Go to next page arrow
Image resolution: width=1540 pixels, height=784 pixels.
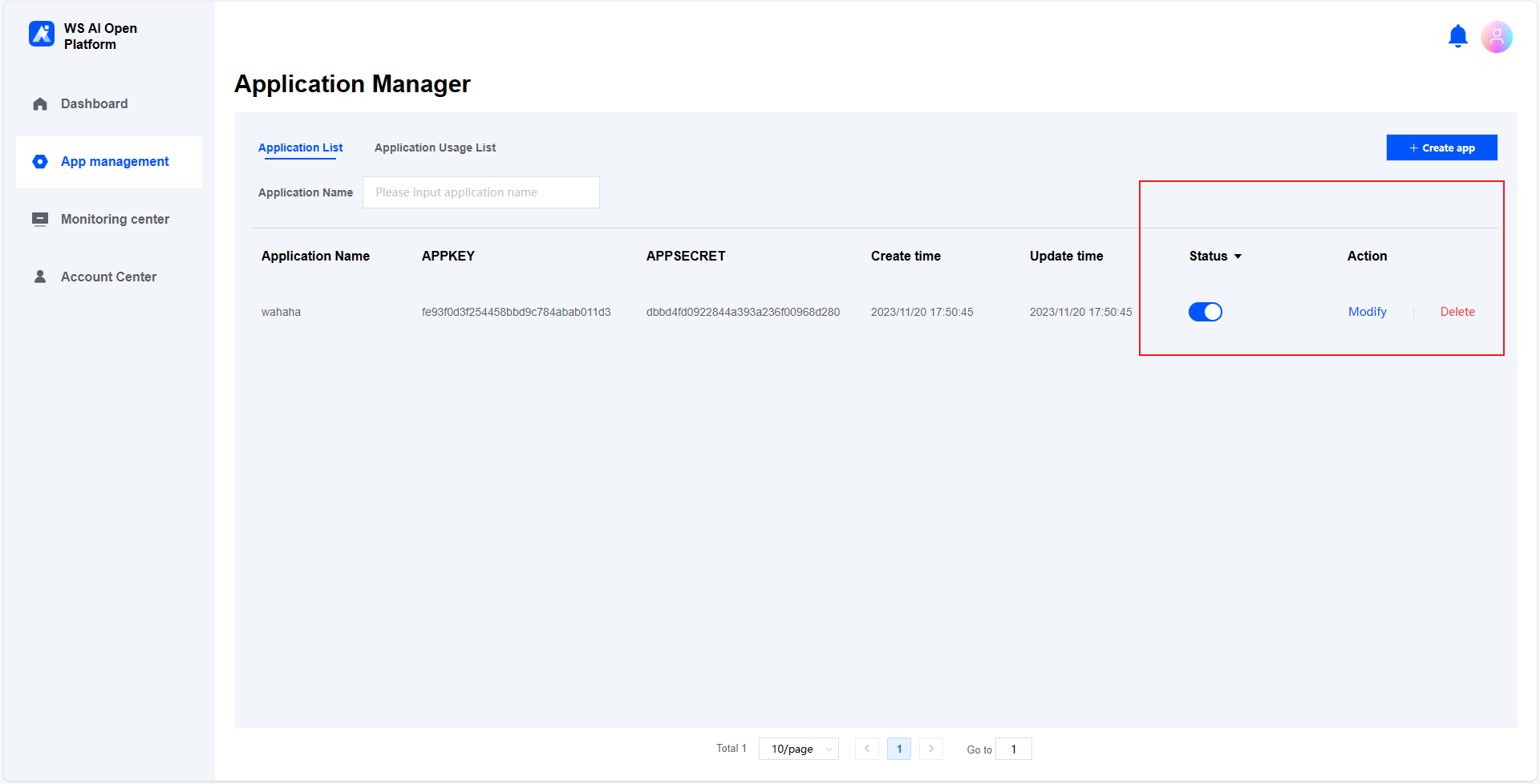[930, 749]
